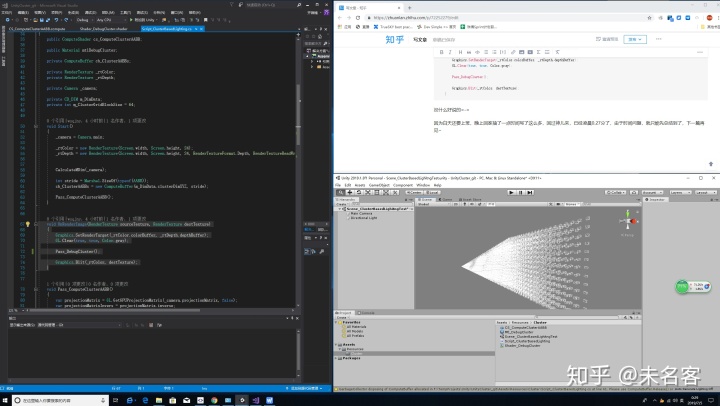Viewport: 720px width, 406px height.
Task: Click the Unity Step frame button
Action: pos(529,192)
